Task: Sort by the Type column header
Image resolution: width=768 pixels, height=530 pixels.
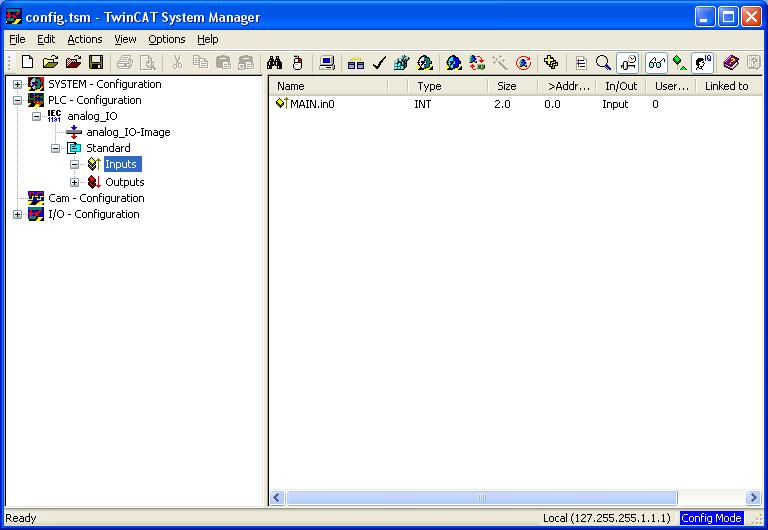Action: click(x=448, y=86)
